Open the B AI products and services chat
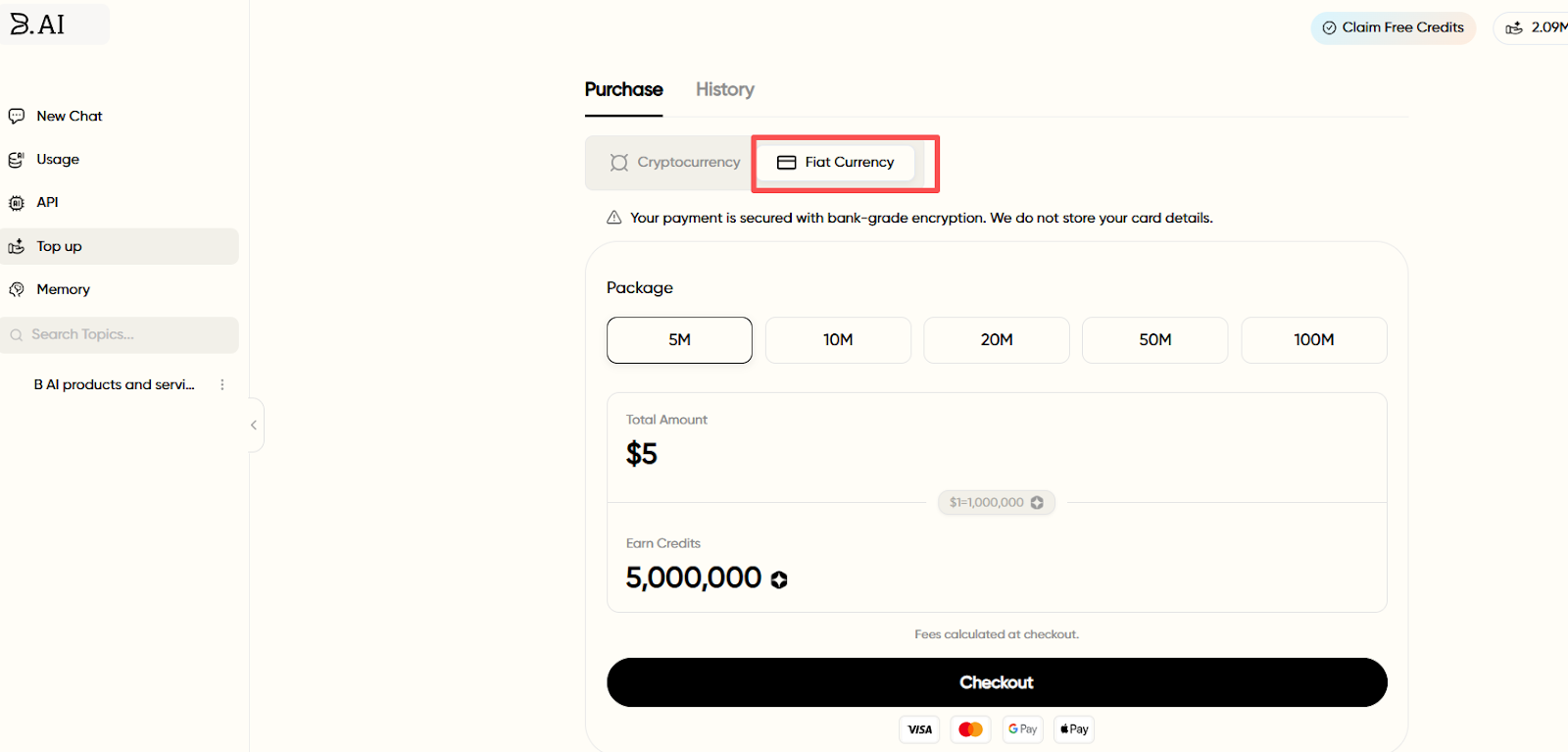 [x=114, y=384]
